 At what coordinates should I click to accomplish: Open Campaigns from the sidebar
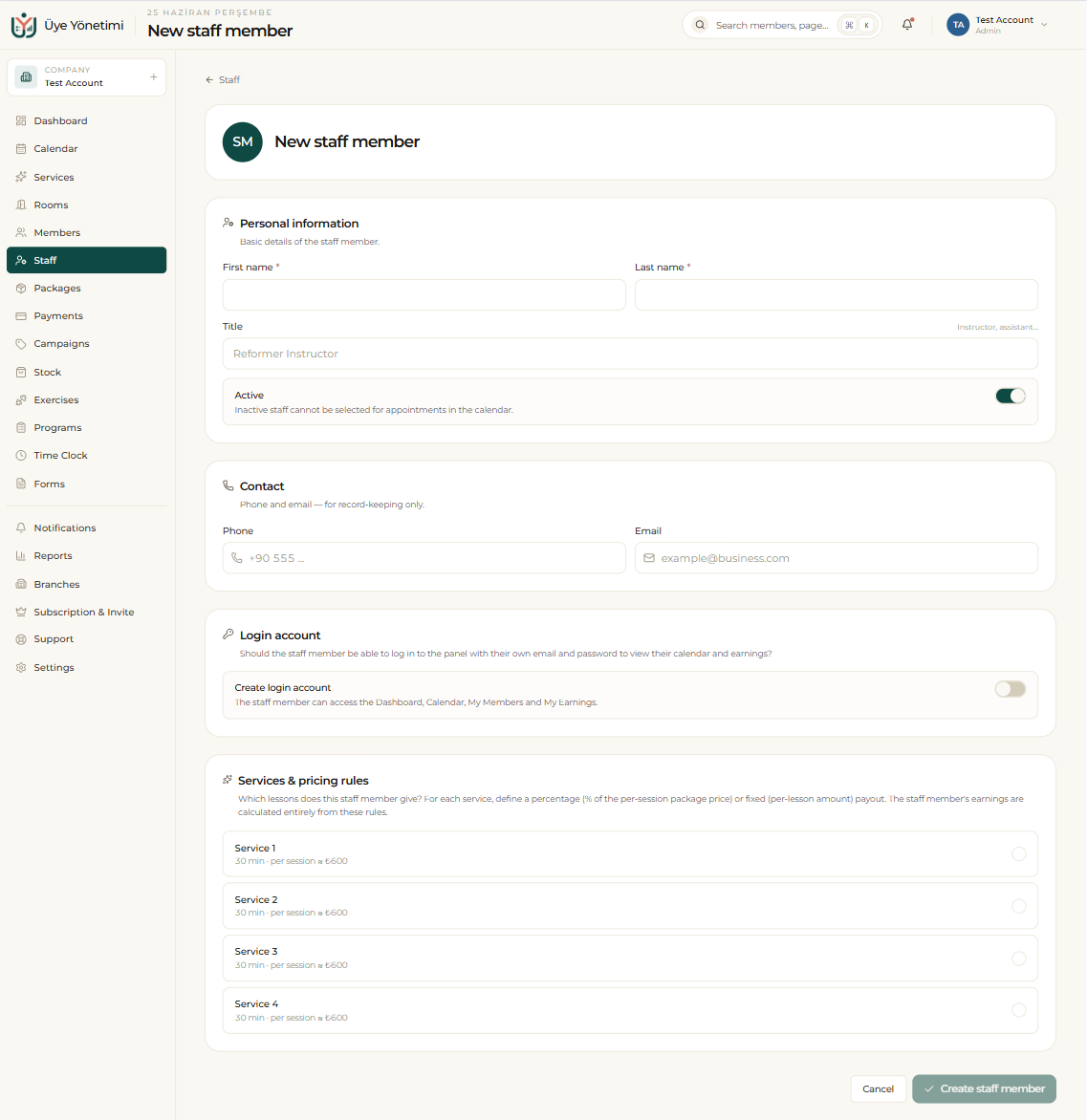click(x=86, y=344)
